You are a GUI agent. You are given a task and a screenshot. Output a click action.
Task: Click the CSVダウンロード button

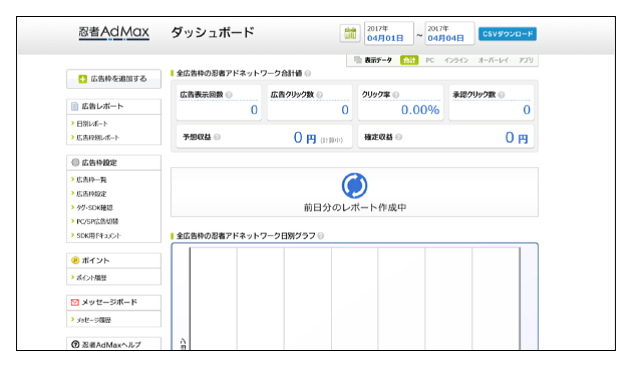pyautogui.click(x=507, y=34)
